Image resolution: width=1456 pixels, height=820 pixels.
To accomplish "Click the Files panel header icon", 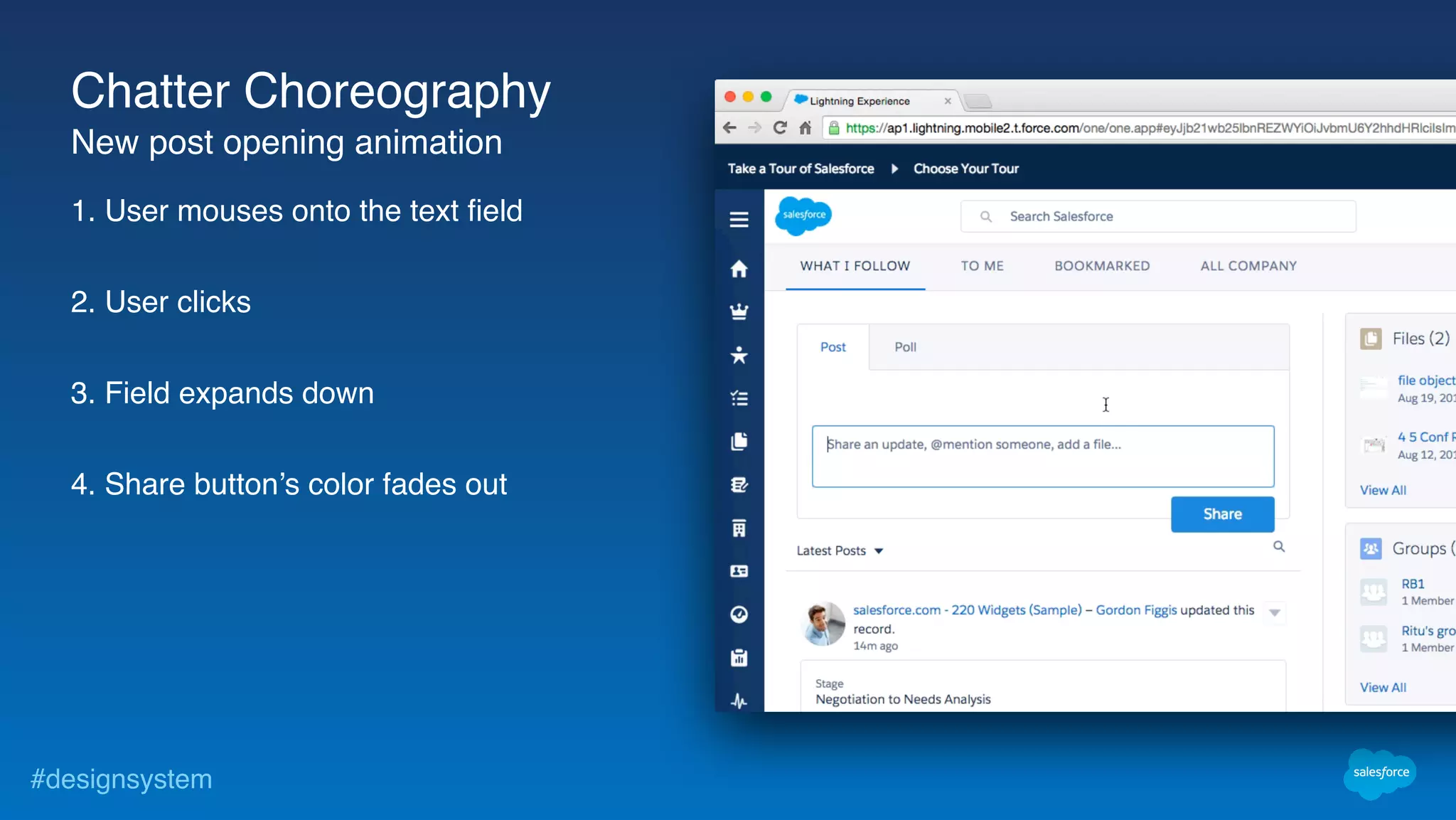I will 1371,339.
